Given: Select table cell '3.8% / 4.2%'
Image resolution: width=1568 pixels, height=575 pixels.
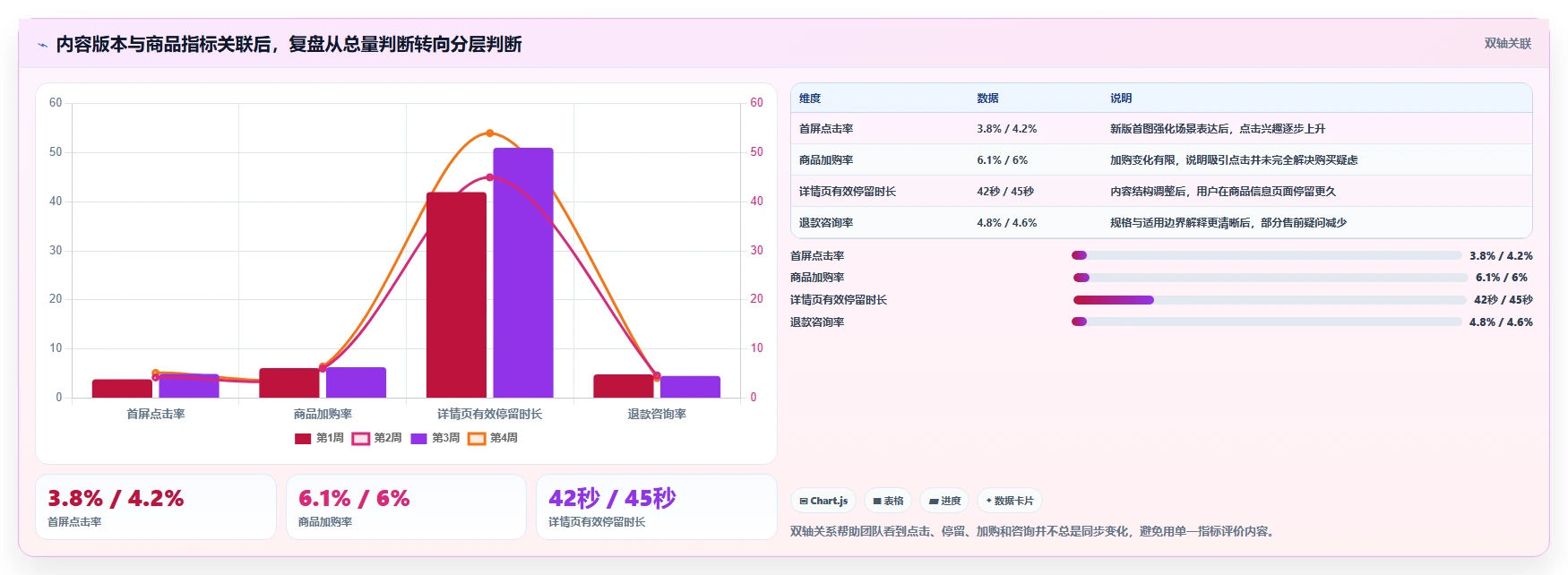Looking at the screenshot, I should coord(1007,129).
